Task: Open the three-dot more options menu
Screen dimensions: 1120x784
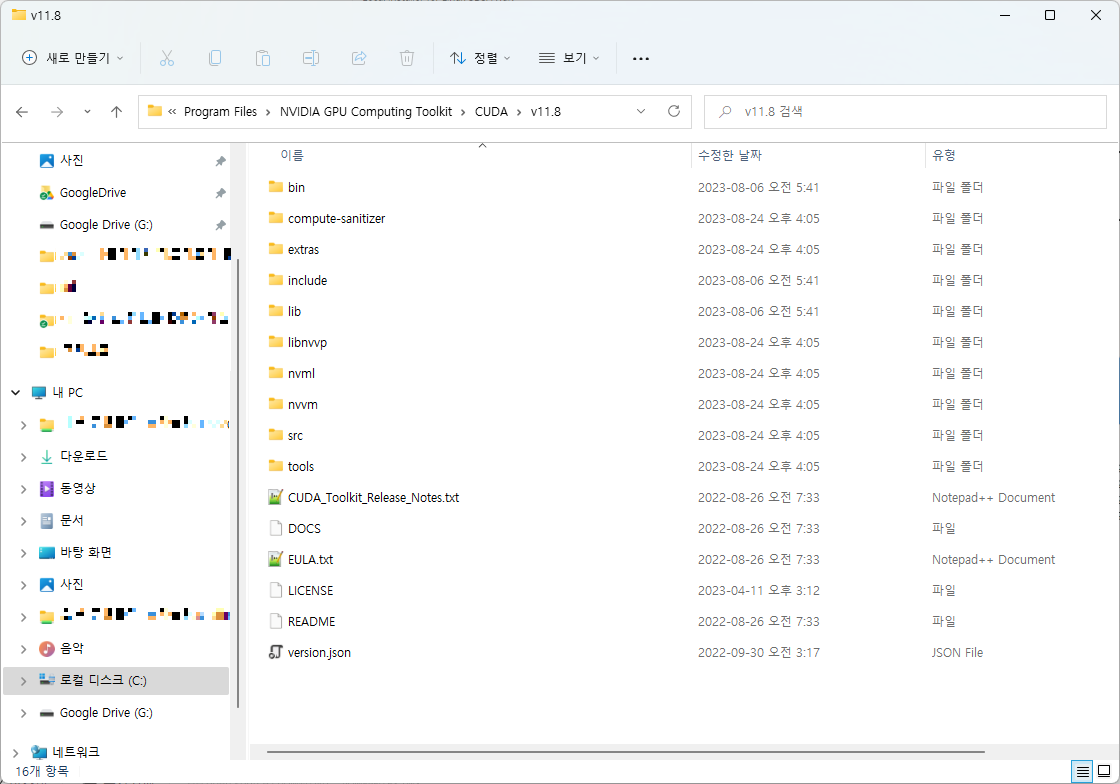Action: pos(641,59)
